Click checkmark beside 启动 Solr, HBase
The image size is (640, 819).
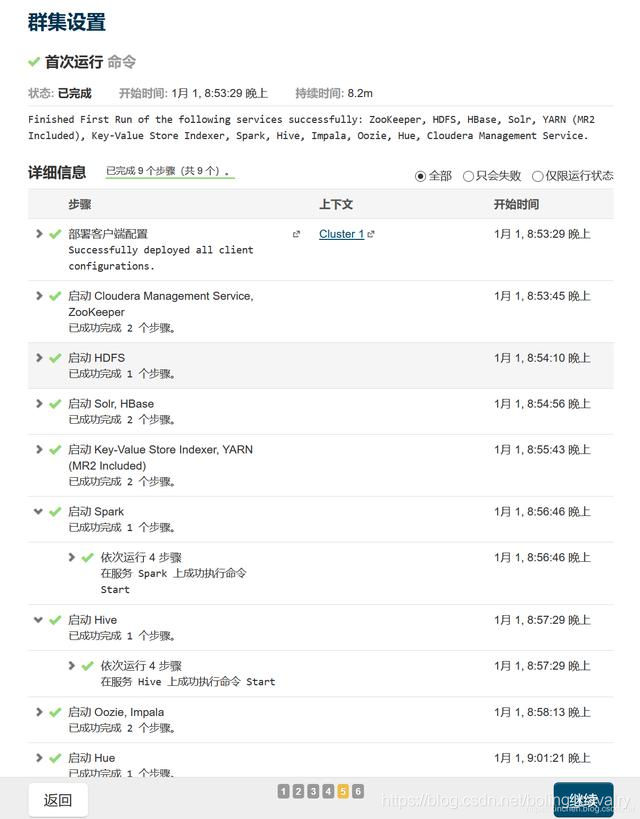coord(55,404)
